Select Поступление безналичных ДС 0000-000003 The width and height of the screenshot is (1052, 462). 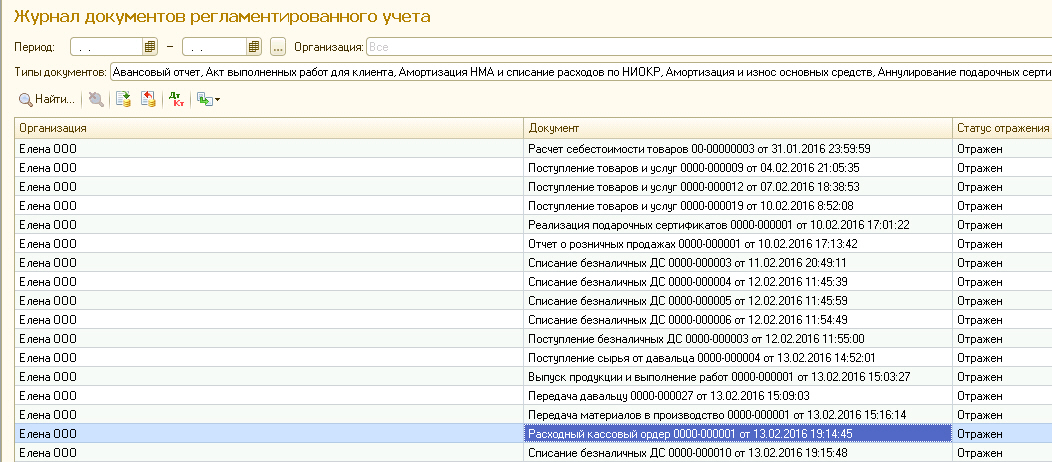coord(738,339)
